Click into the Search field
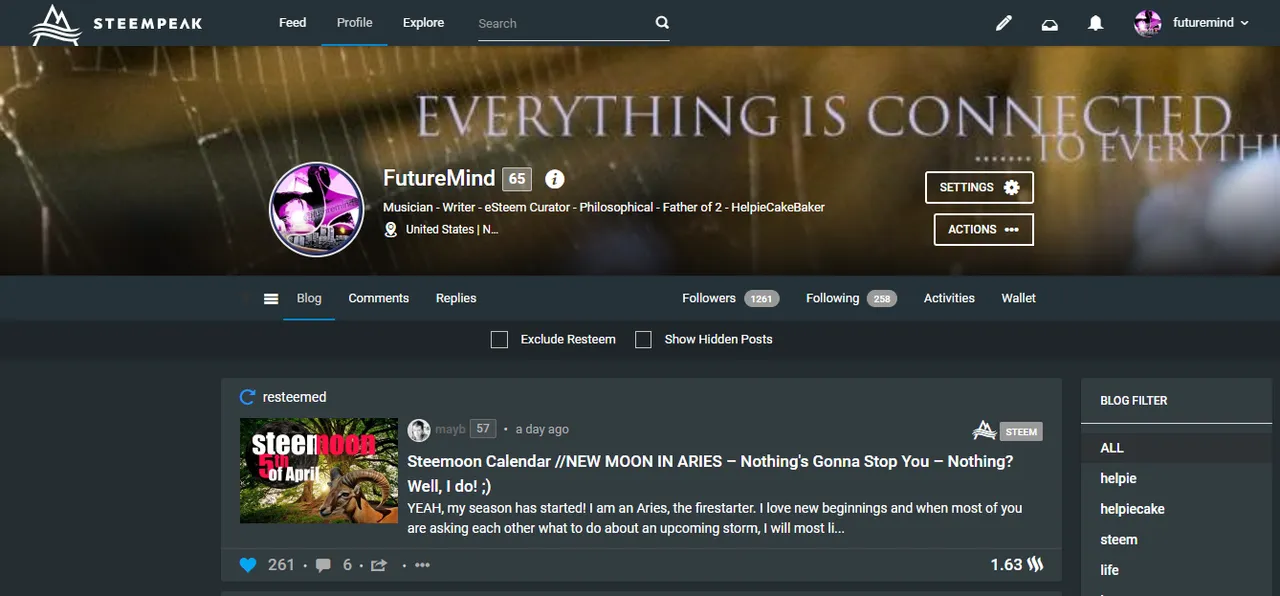The height and width of the screenshot is (596, 1280). click(x=565, y=23)
